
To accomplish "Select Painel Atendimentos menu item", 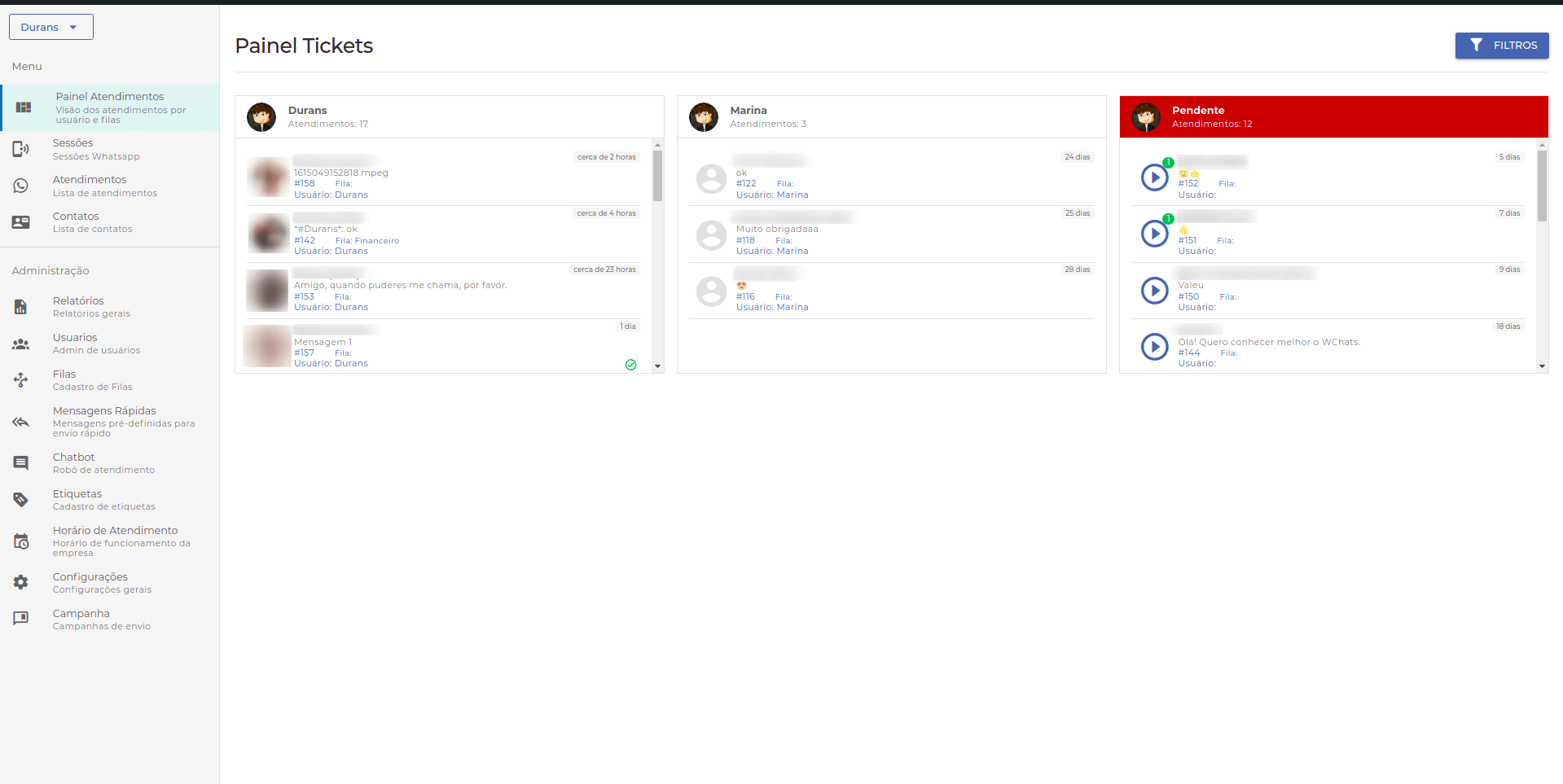I will pos(110,107).
